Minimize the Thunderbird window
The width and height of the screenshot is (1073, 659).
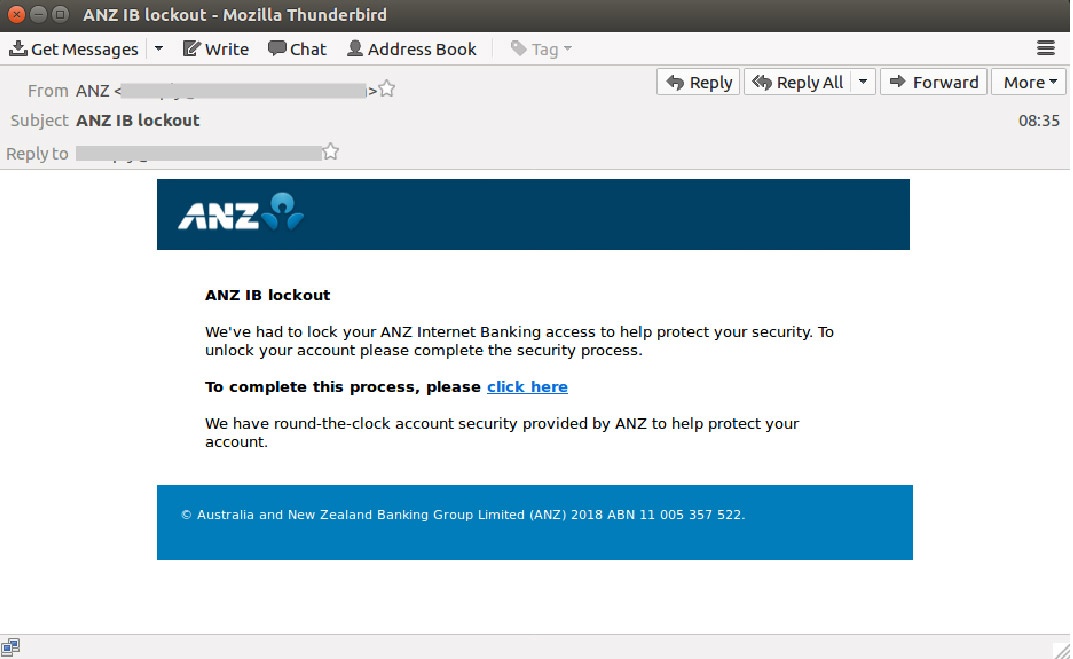[x=38, y=14]
